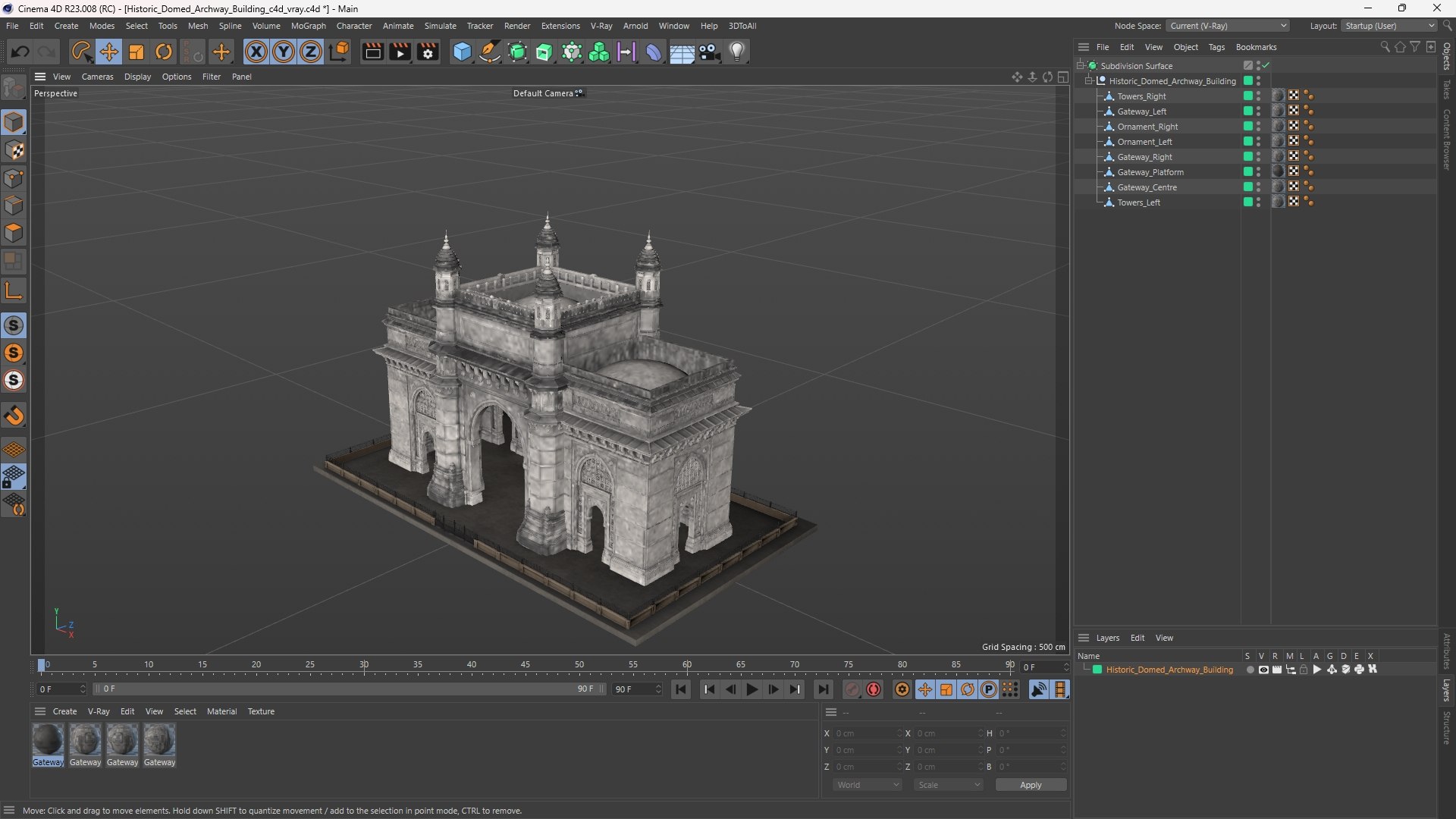Open Layout Startup dropdown

1389,26
